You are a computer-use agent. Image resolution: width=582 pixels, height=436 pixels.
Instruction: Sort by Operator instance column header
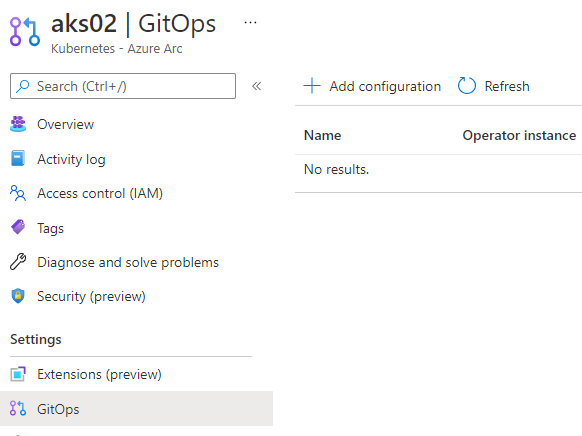(519, 135)
